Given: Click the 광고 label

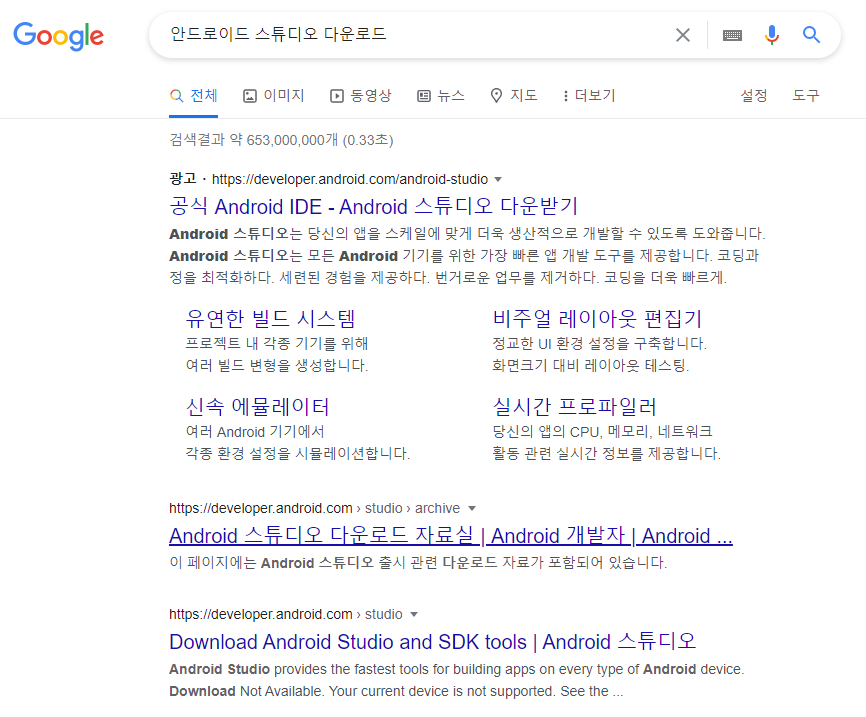Looking at the screenshot, I should tap(183, 178).
